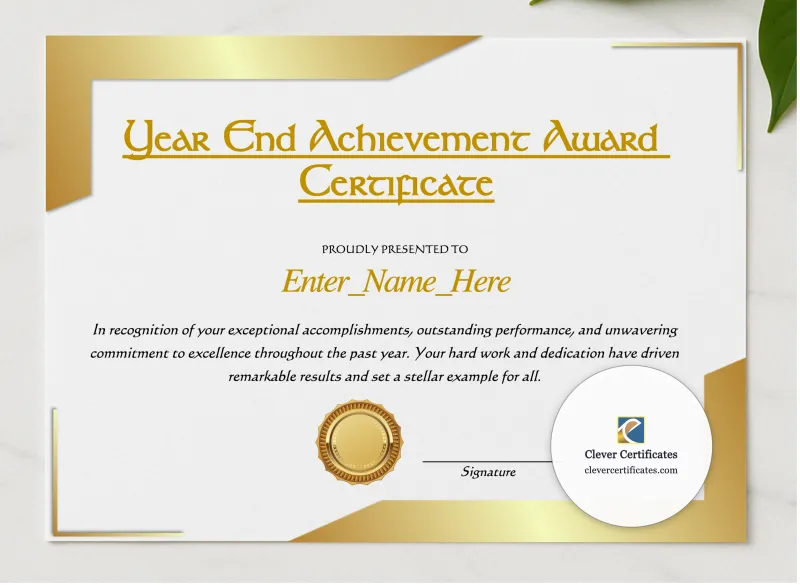Select the Enter_Name_Here name placeholder
The height and width of the screenshot is (585, 800).
coord(397,283)
